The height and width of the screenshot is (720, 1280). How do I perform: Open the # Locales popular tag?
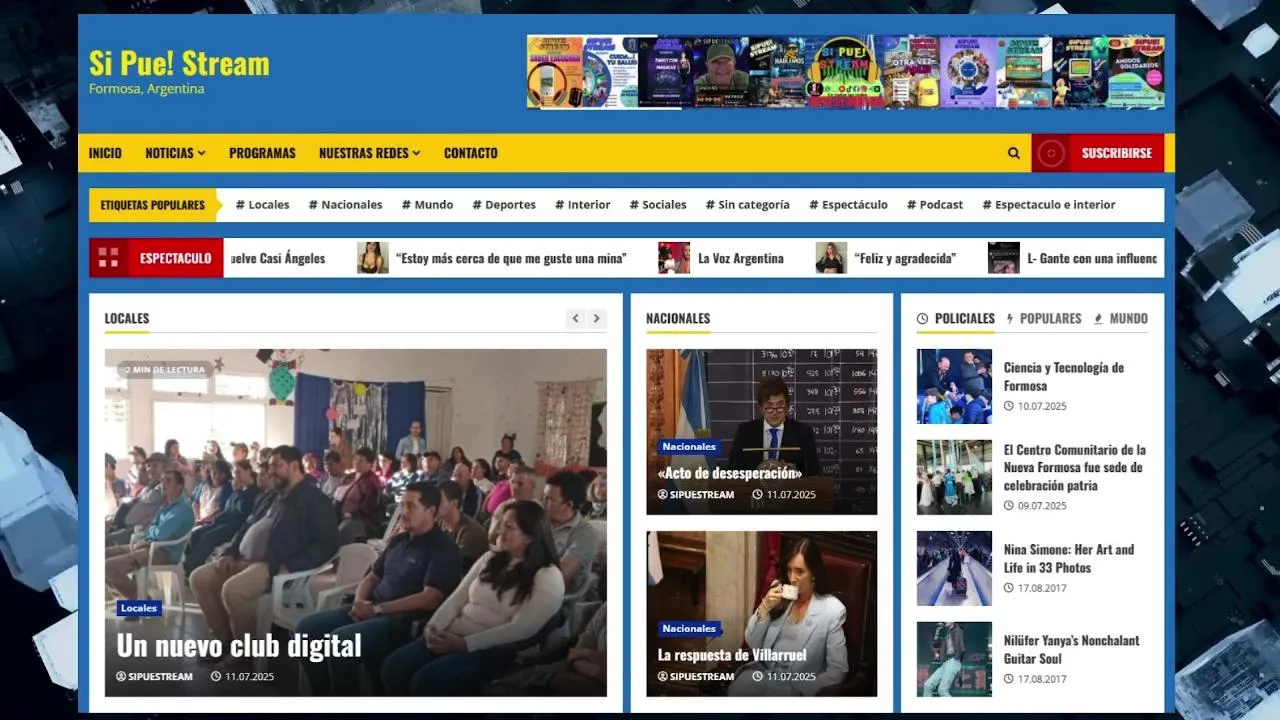[262, 205]
